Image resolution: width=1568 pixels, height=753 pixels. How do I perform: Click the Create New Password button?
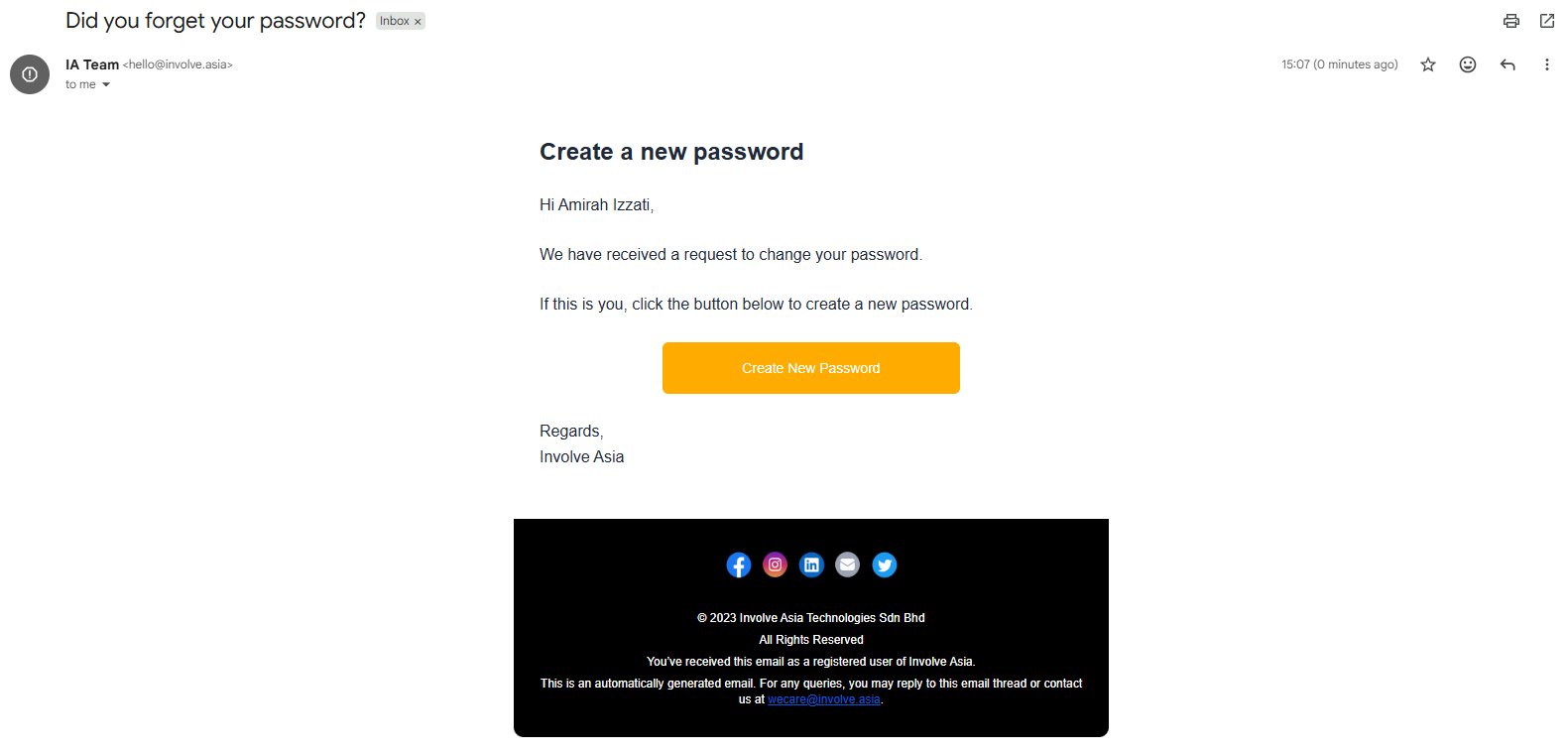(x=810, y=368)
